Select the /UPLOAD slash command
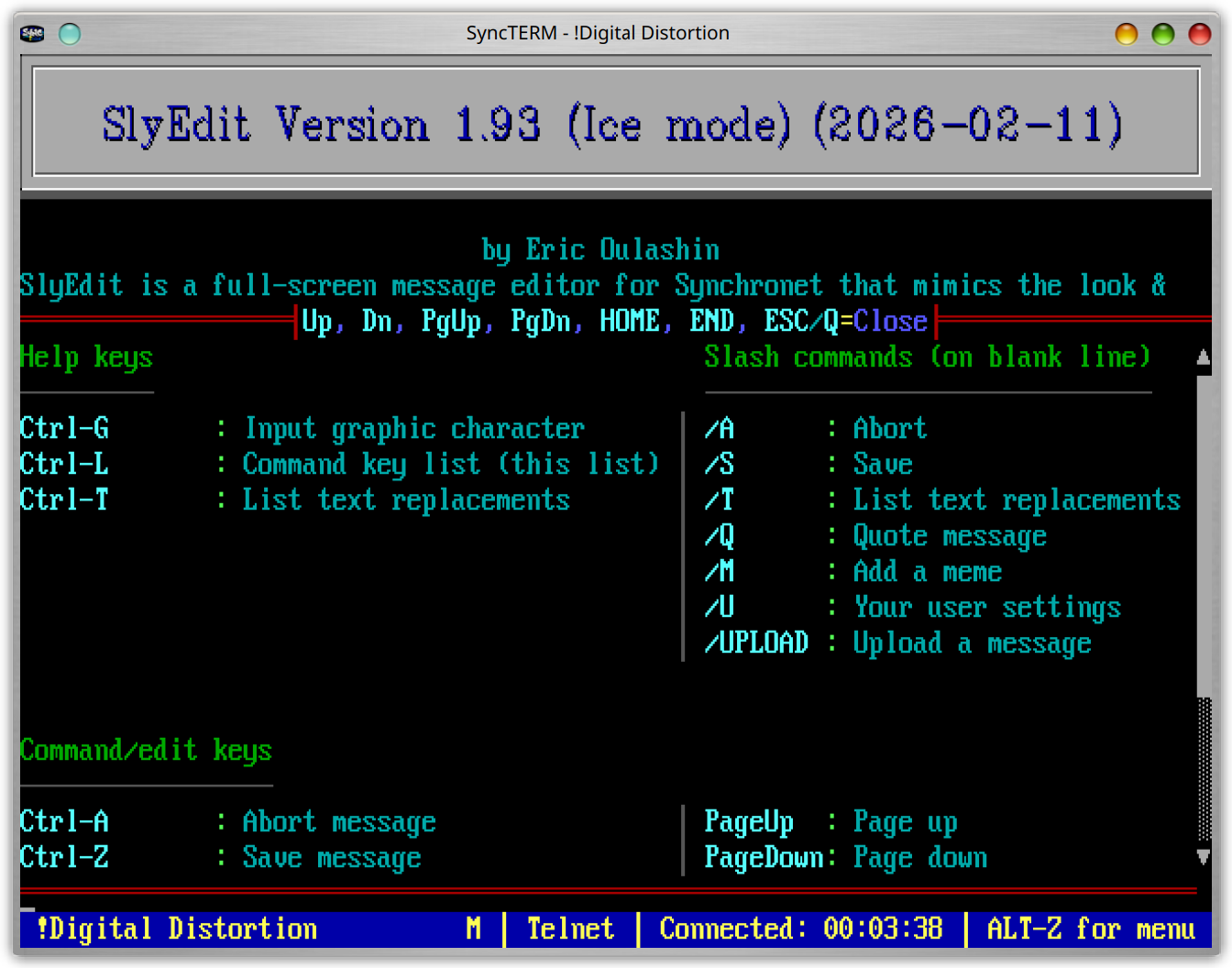Image resolution: width=1232 pixels, height=968 pixels. (x=756, y=643)
